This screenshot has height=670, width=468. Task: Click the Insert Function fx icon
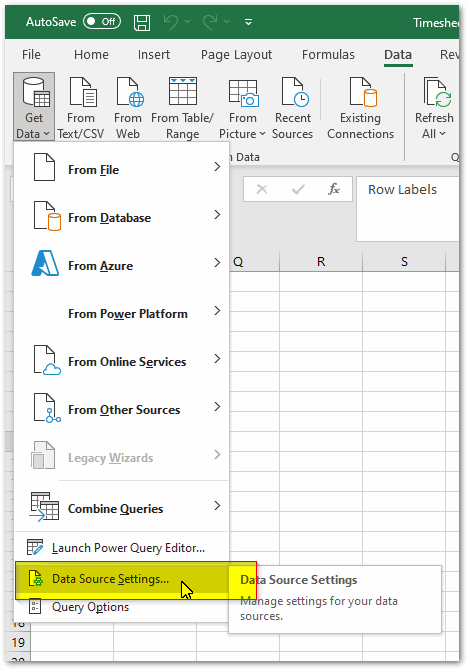[334, 189]
